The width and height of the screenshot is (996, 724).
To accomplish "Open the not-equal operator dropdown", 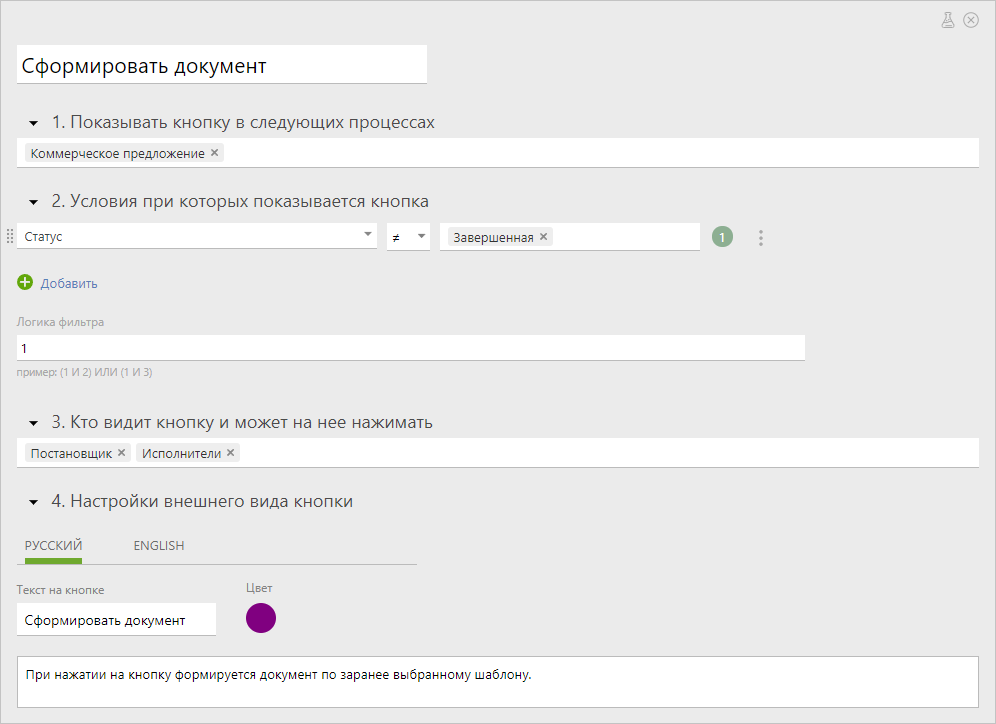I will tap(408, 236).
